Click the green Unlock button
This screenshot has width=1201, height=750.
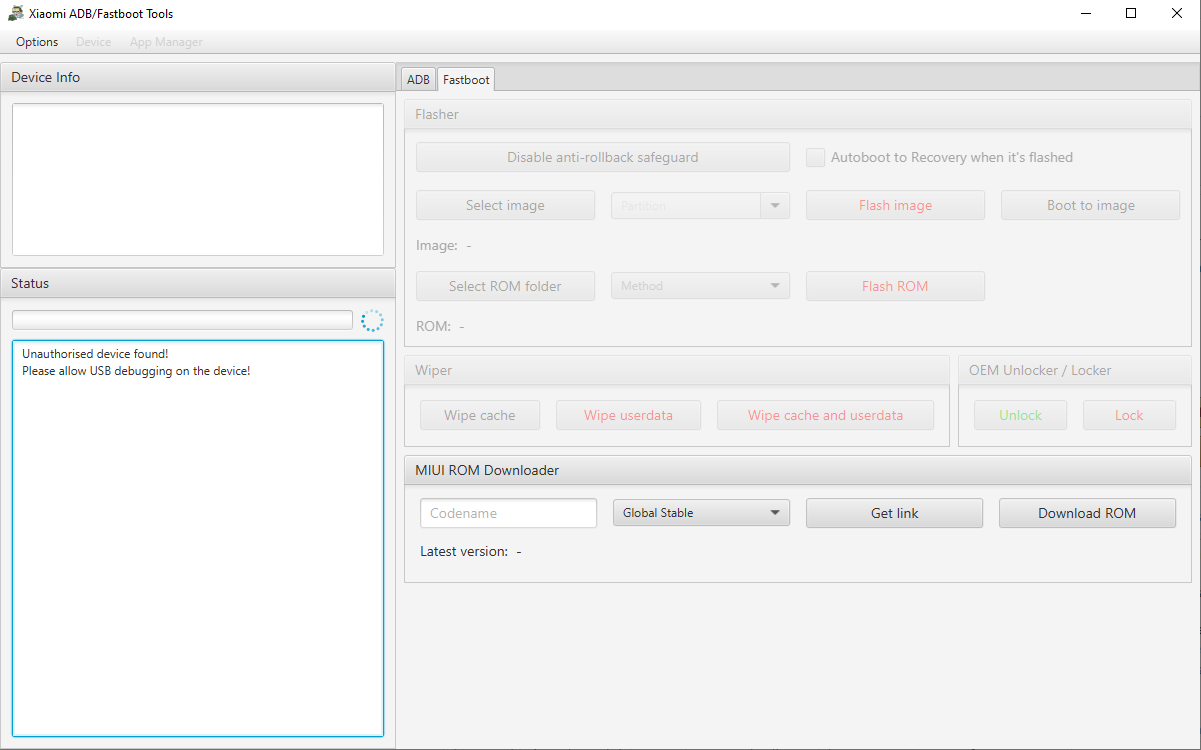1020,415
